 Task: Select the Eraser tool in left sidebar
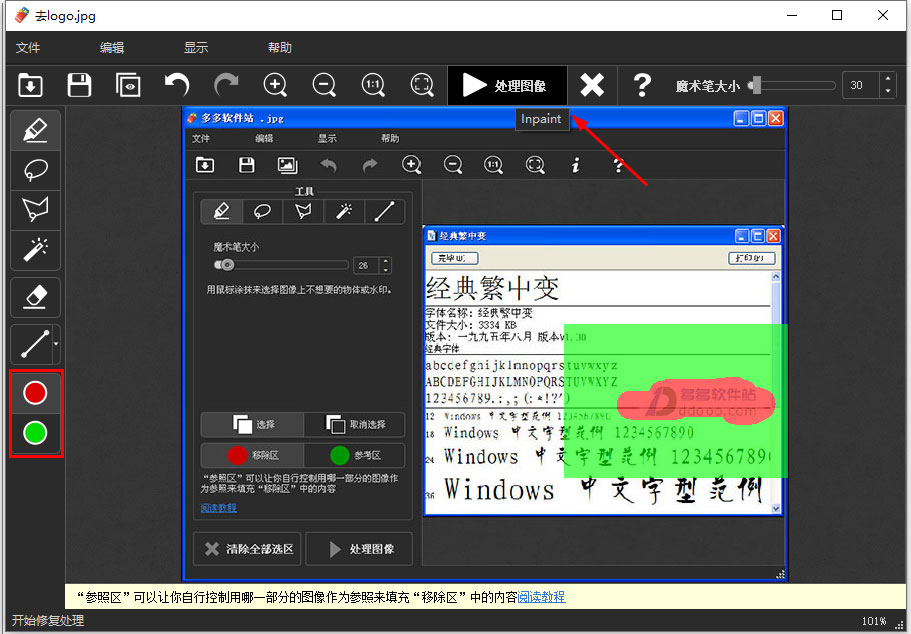tap(35, 298)
